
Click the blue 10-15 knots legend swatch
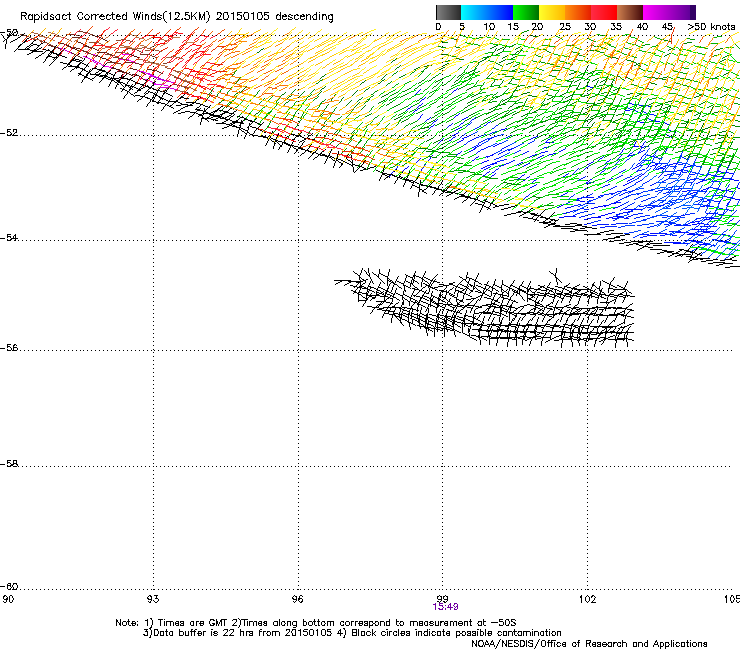coord(500,12)
